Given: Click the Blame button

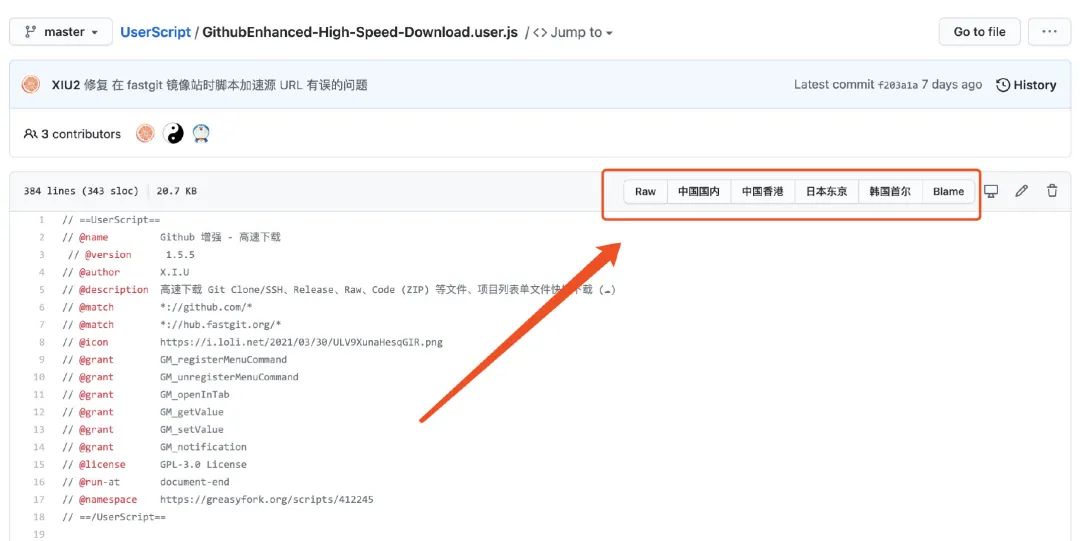Looking at the screenshot, I should [x=948, y=192].
